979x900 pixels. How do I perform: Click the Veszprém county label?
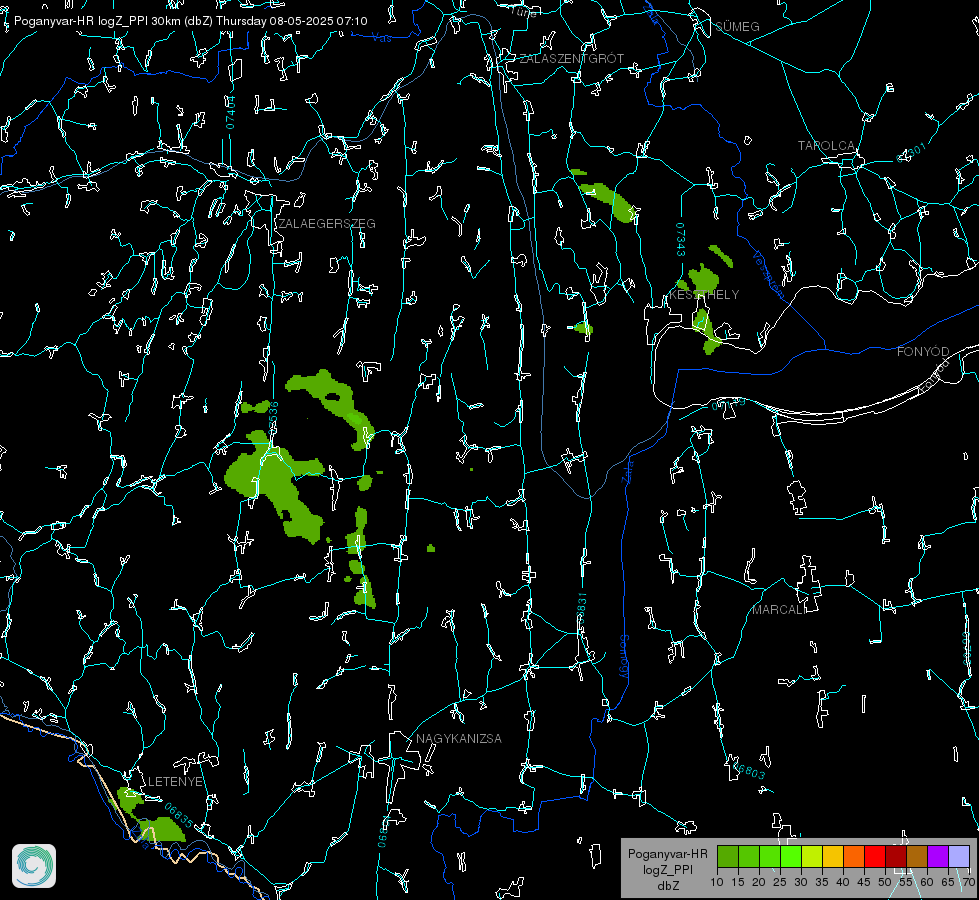[768, 274]
